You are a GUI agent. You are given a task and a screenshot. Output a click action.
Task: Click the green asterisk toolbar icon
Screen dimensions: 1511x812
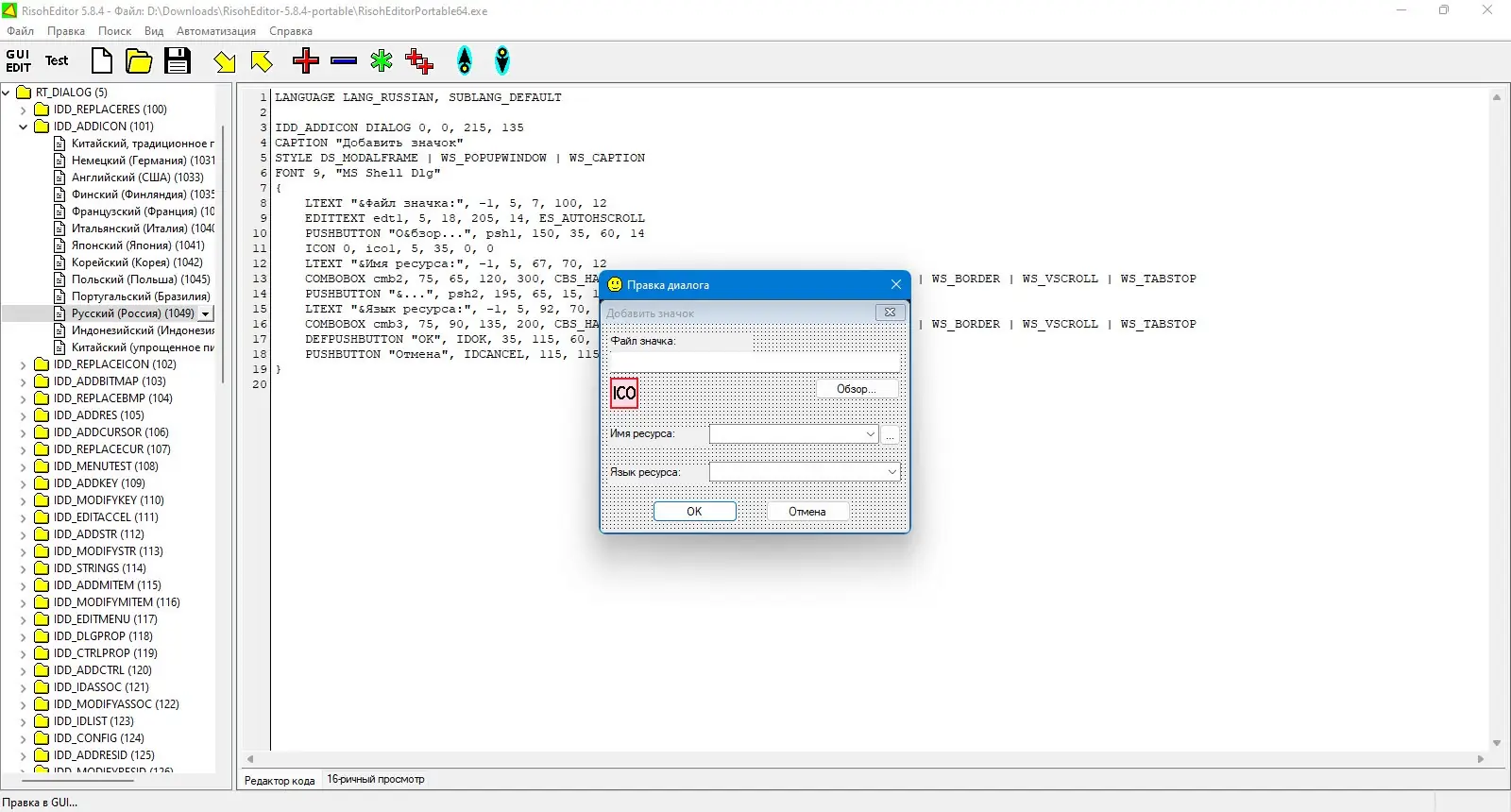click(x=382, y=61)
